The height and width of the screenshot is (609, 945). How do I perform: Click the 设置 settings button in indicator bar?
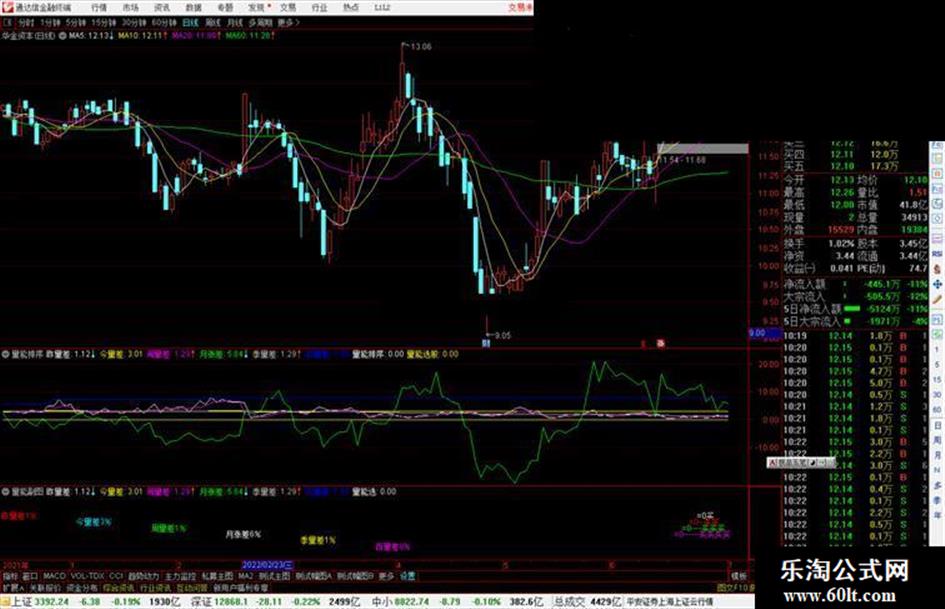[x=407, y=576]
